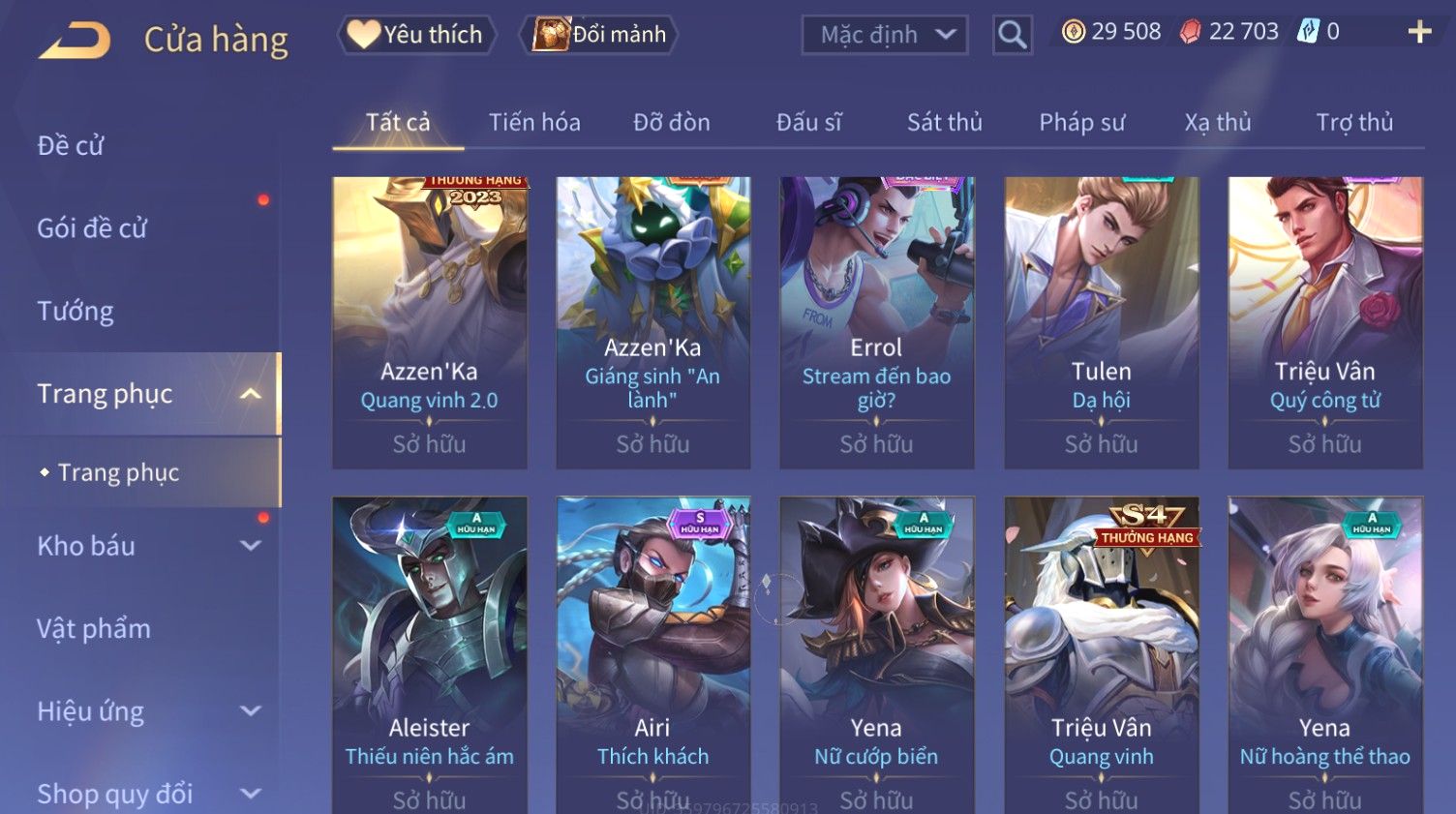Tap the golden back arrow icon
This screenshot has height=814, width=1456.
75,41
